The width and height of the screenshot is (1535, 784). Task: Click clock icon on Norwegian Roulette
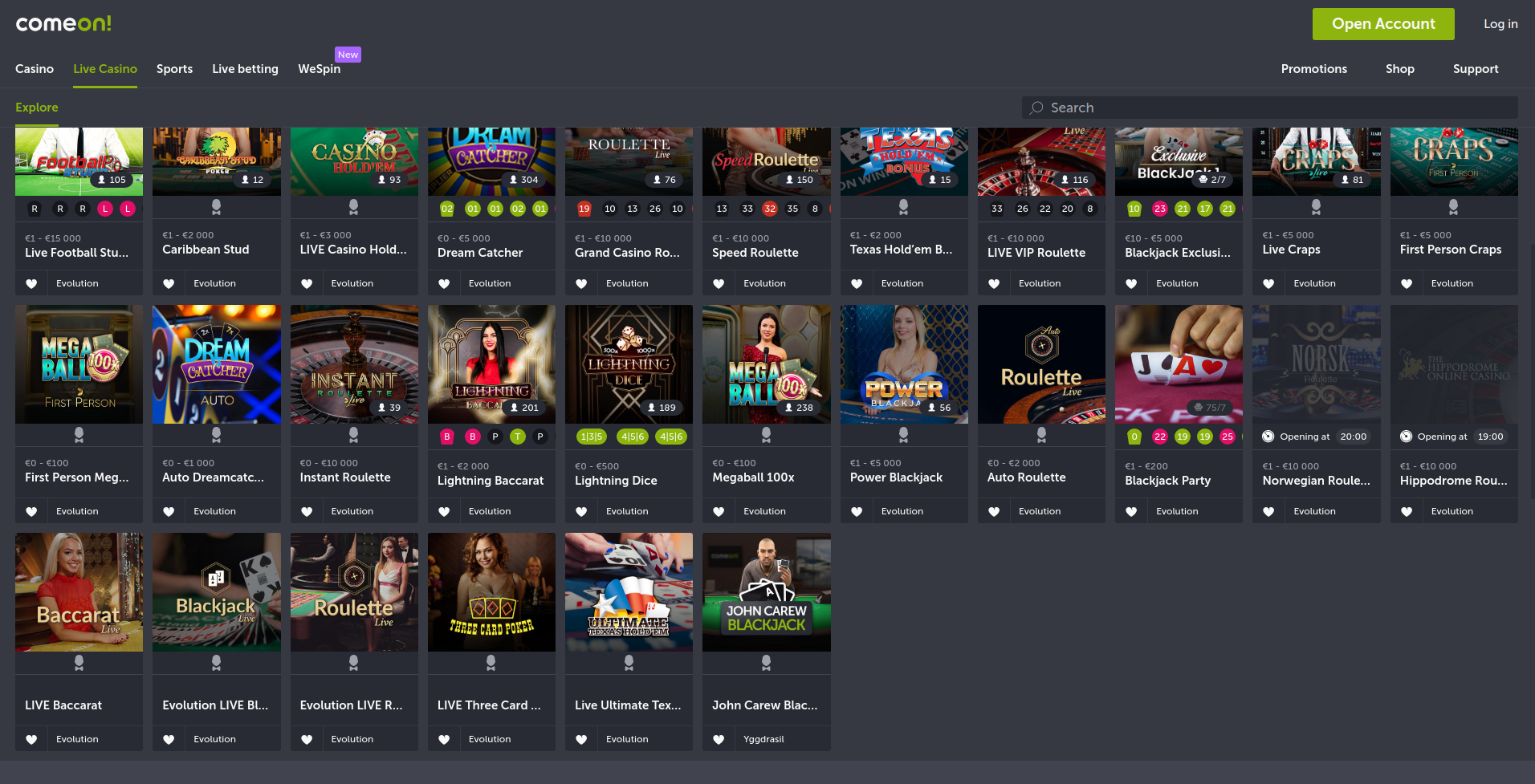(1268, 437)
